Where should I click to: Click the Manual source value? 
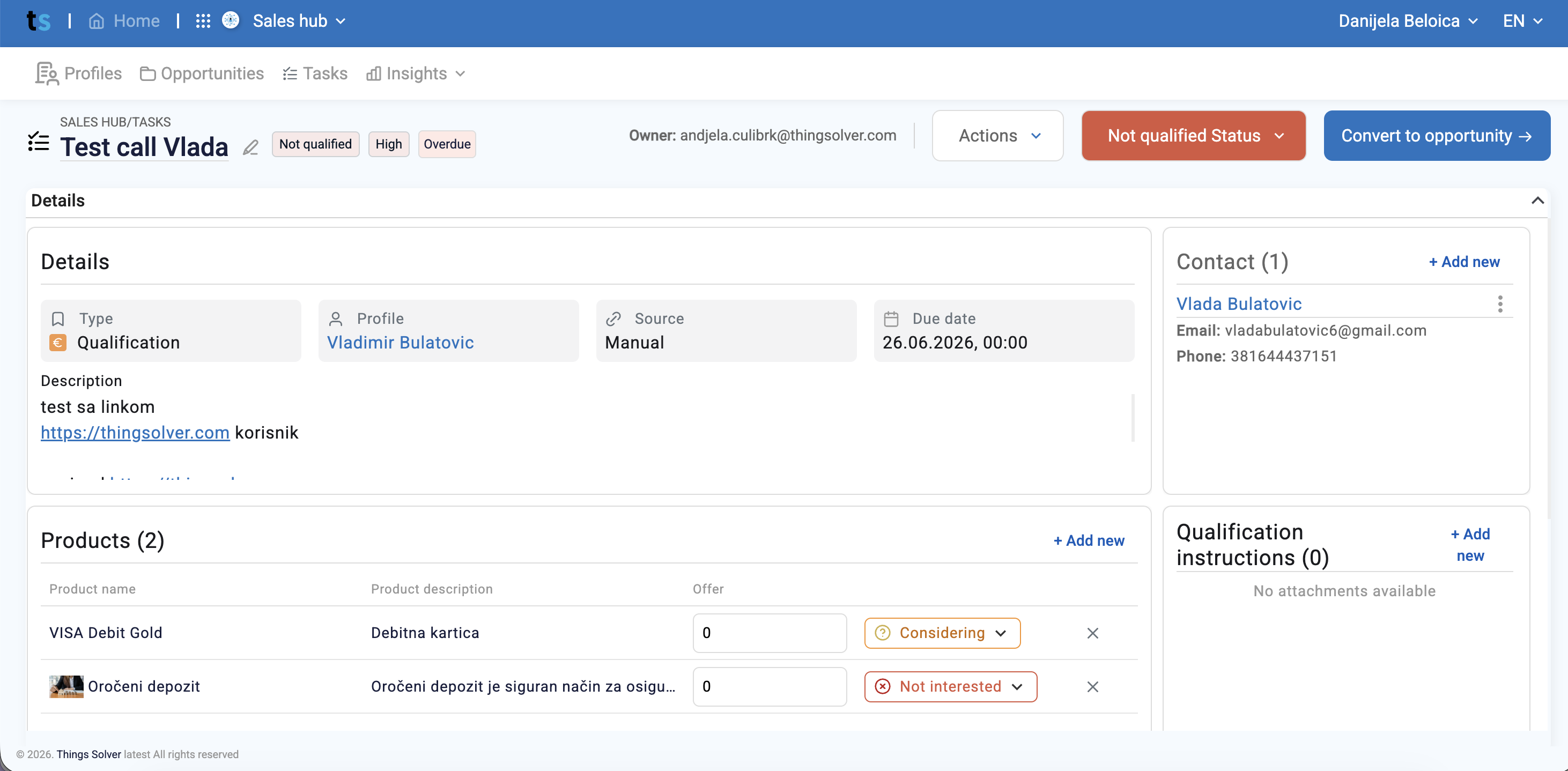[634, 343]
